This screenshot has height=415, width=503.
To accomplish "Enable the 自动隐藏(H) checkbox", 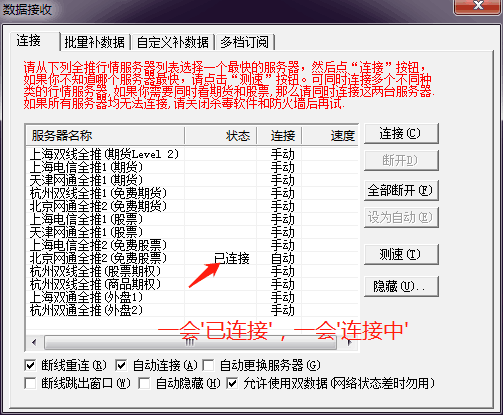I will (144, 383).
